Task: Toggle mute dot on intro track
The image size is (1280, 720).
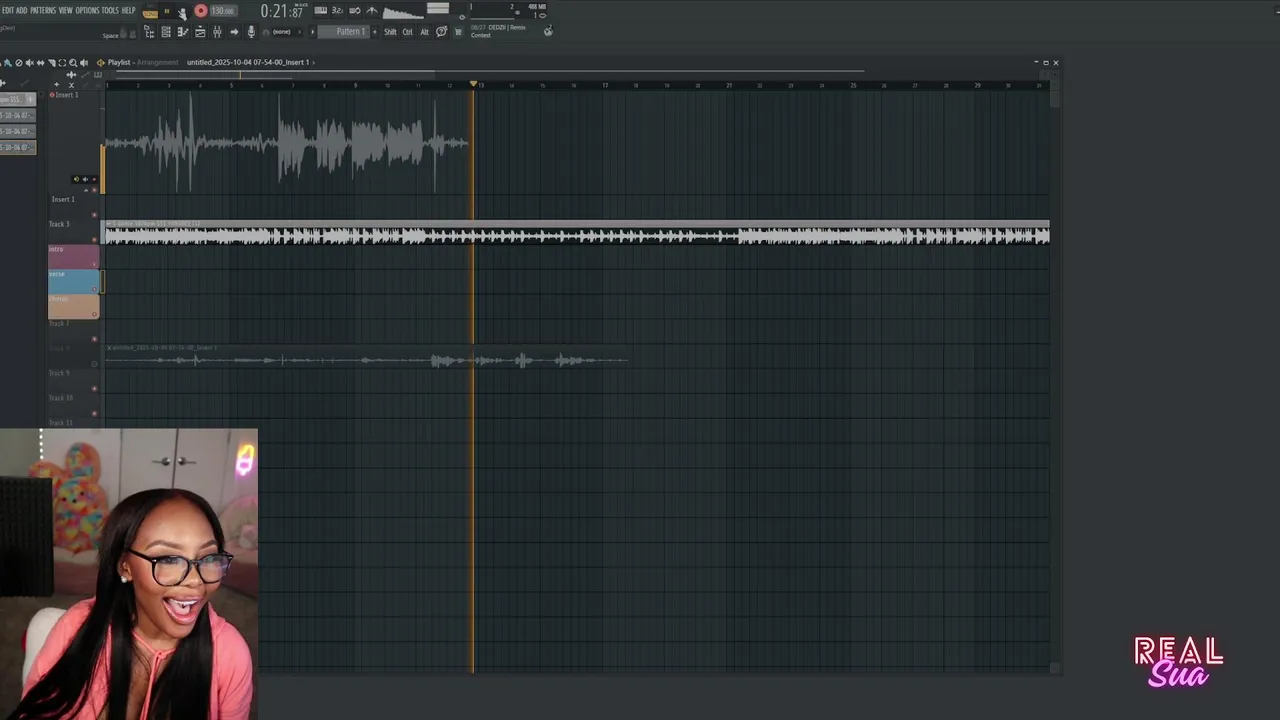Action: (x=95, y=264)
